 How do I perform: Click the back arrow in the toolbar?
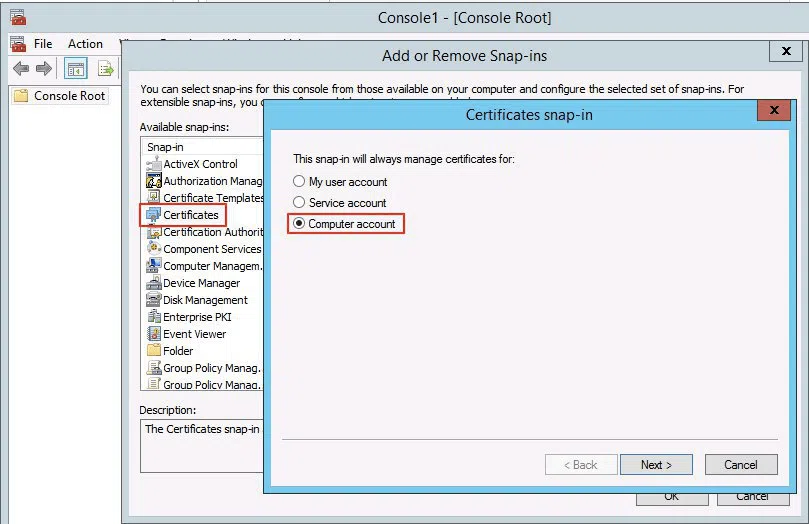21,69
